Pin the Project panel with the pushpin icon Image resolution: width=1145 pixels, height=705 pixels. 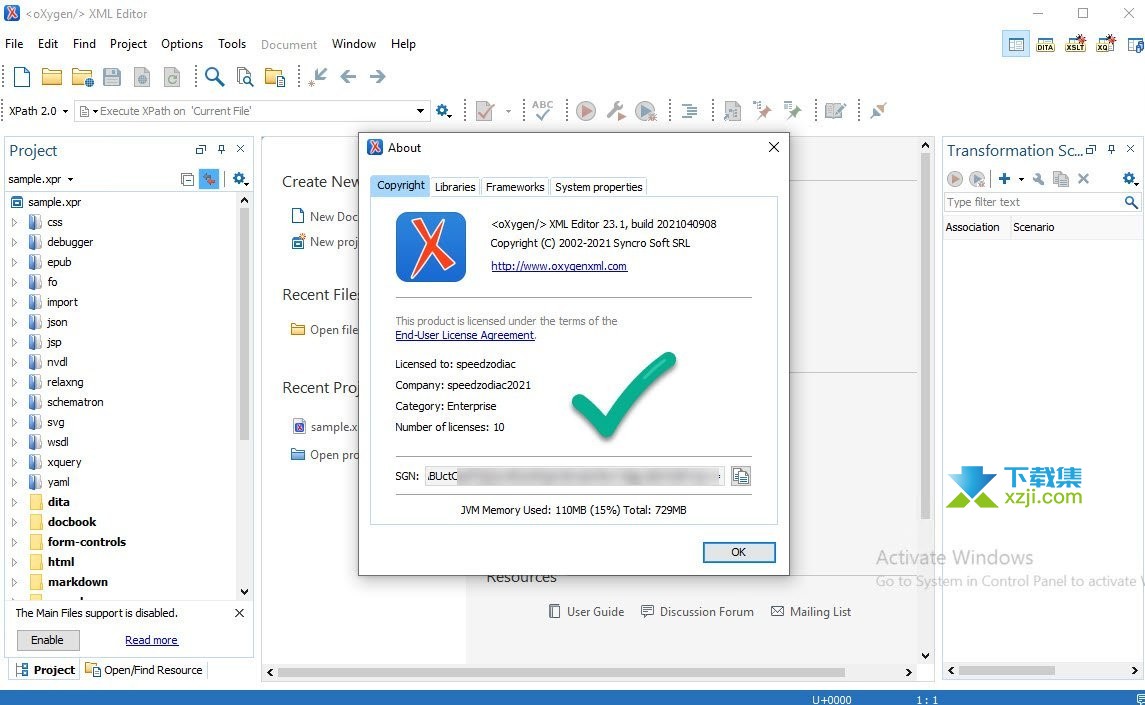tap(221, 149)
